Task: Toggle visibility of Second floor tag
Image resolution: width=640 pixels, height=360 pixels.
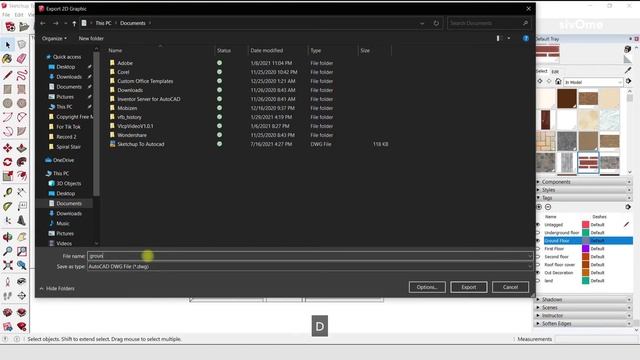Action: click(x=538, y=257)
